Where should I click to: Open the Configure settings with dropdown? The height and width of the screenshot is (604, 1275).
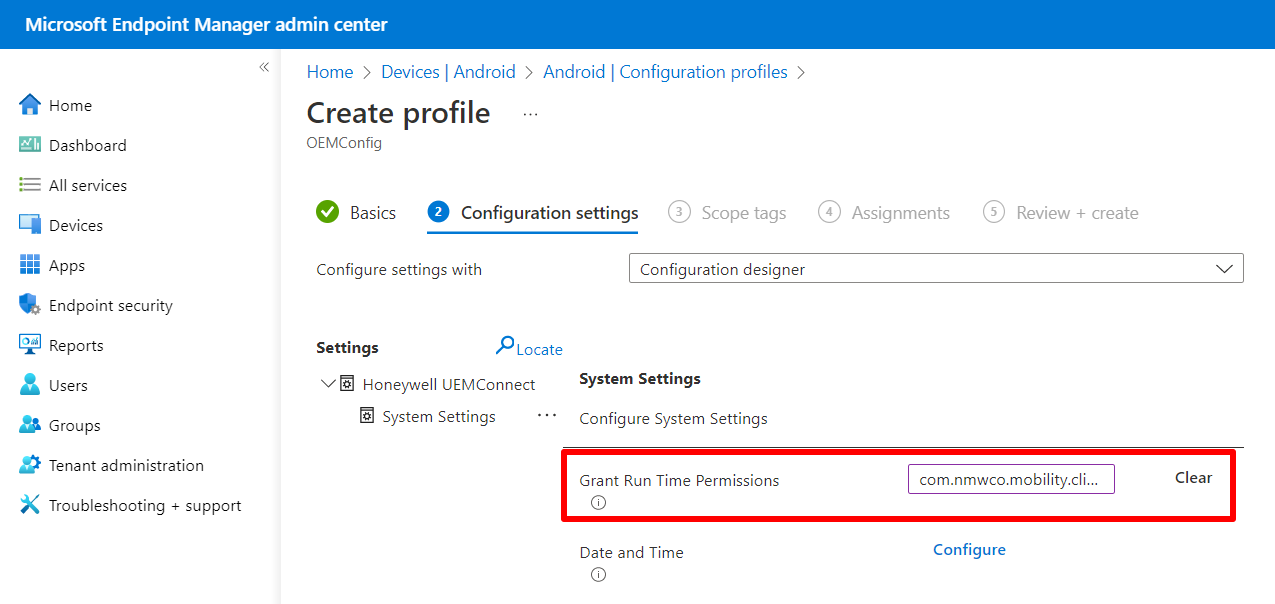point(936,269)
